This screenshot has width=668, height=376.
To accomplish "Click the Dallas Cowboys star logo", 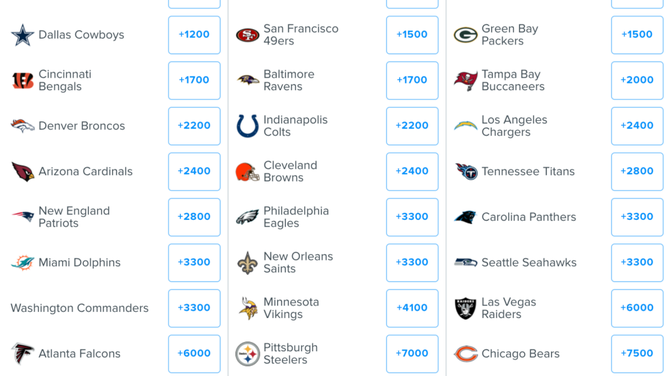I will (23, 35).
